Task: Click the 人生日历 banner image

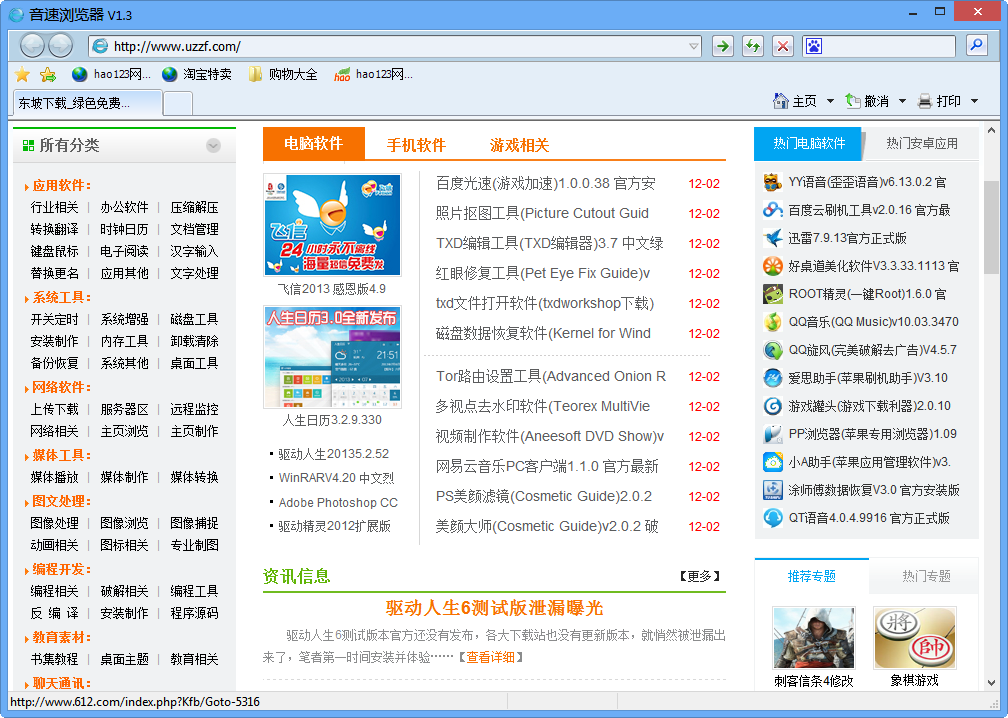Action: [x=332, y=357]
